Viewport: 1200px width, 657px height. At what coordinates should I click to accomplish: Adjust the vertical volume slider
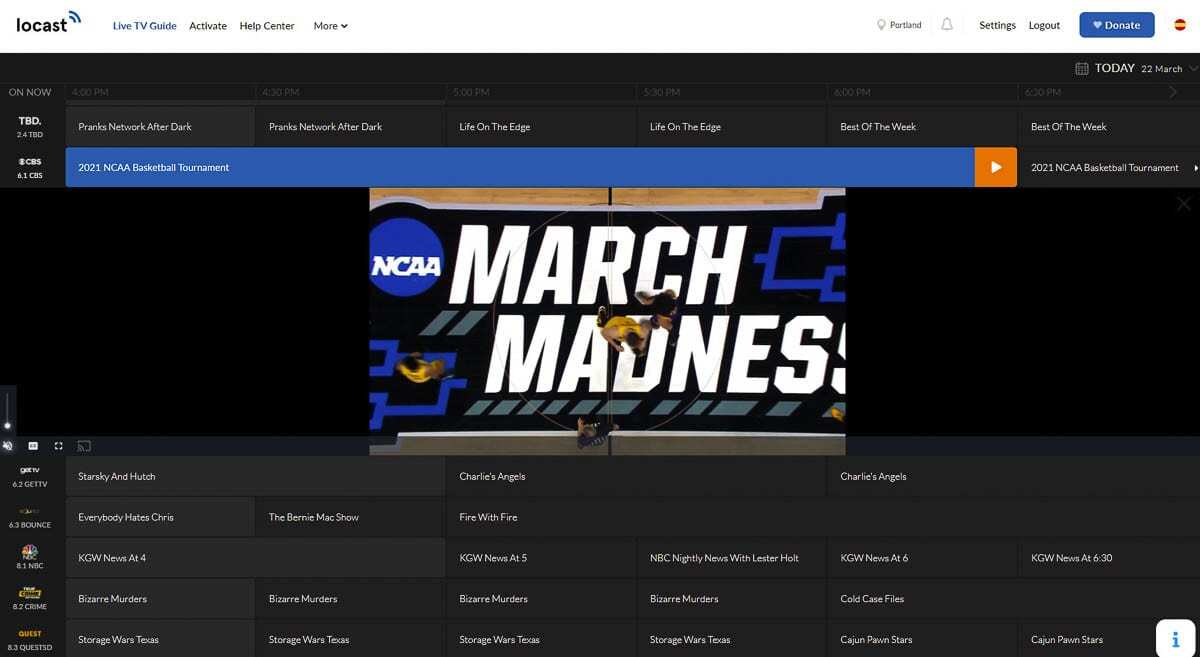(x=8, y=410)
